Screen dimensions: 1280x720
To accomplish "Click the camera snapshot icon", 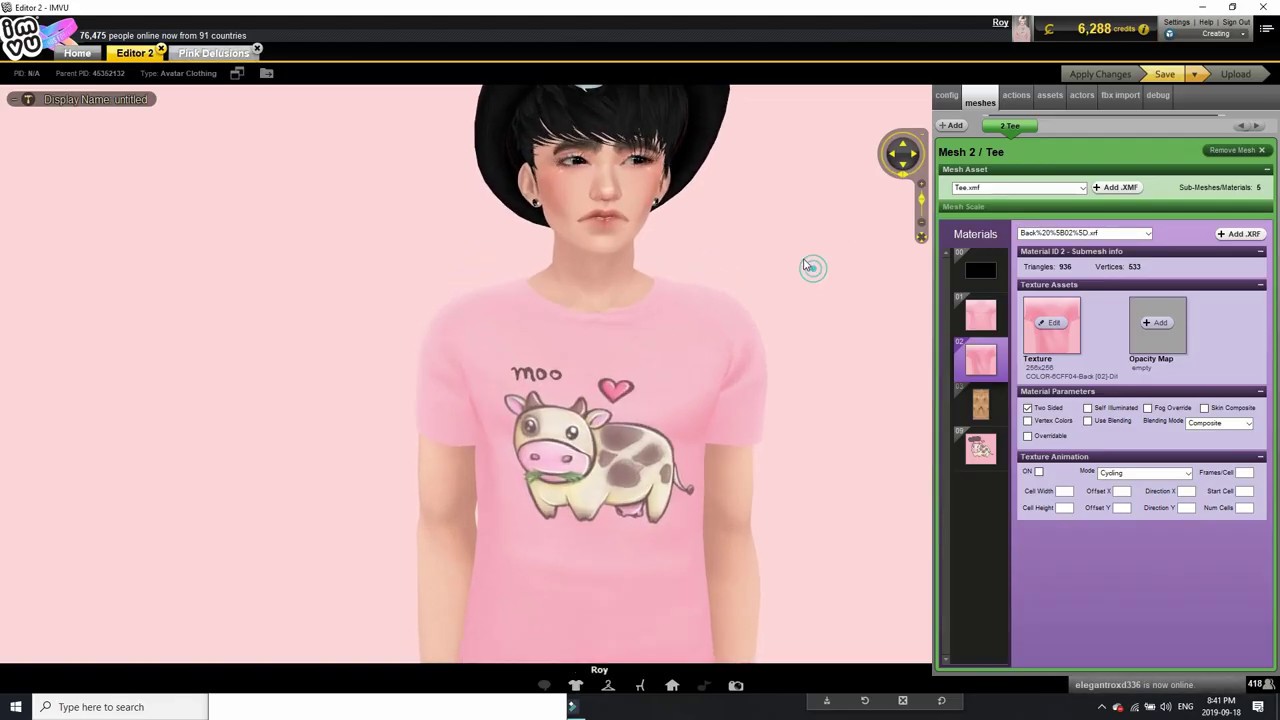I will click(x=736, y=686).
